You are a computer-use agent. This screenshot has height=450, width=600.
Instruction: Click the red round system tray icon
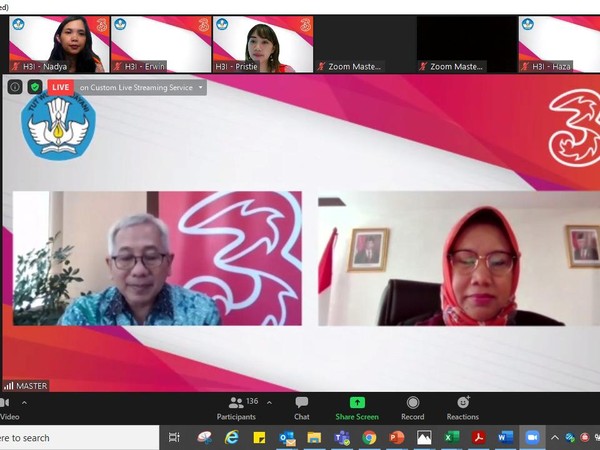pyautogui.click(x=585, y=437)
